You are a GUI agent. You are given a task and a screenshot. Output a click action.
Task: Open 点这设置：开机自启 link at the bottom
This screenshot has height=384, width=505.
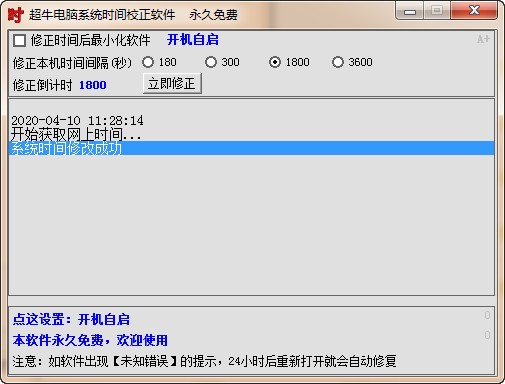coord(71,319)
